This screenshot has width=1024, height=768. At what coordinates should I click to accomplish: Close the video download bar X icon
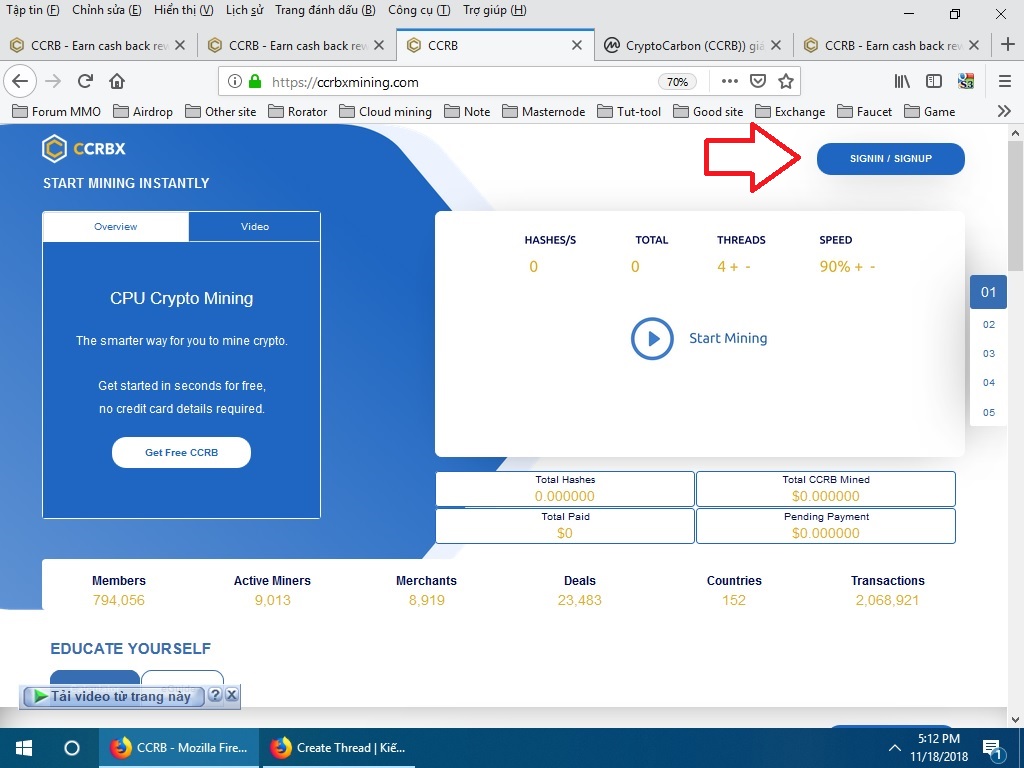pos(232,695)
